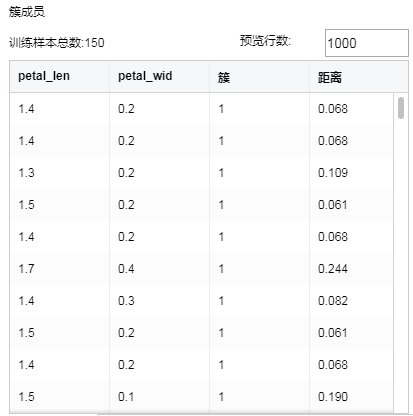413x416 pixels.
Task: Click the 预览行数 input field showing 1000
Action: [367, 43]
